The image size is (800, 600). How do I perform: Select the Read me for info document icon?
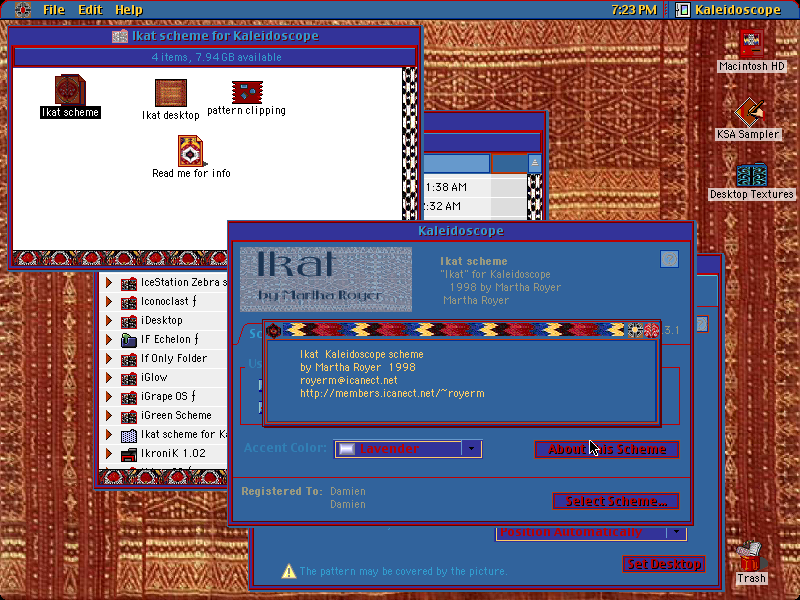coord(191,151)
